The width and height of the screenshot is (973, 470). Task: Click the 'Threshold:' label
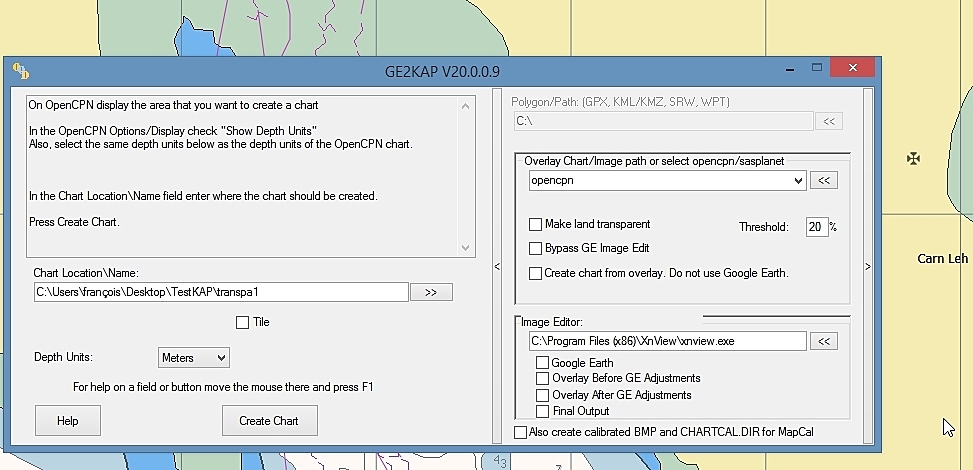(x=764, y=227)
